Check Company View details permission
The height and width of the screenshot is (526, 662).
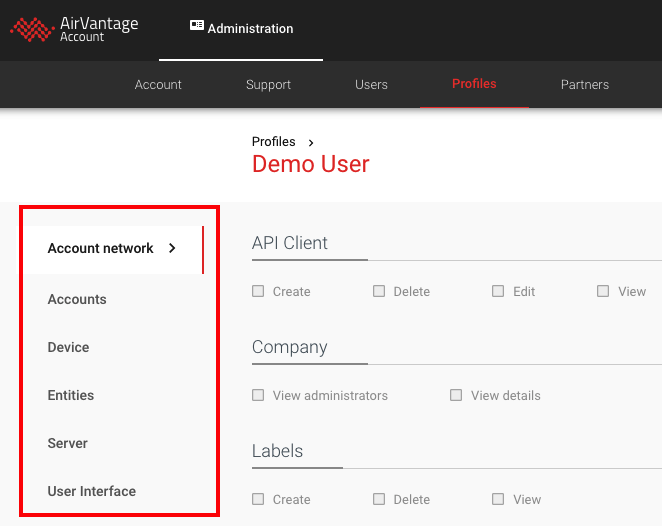(x=456, y=395)
